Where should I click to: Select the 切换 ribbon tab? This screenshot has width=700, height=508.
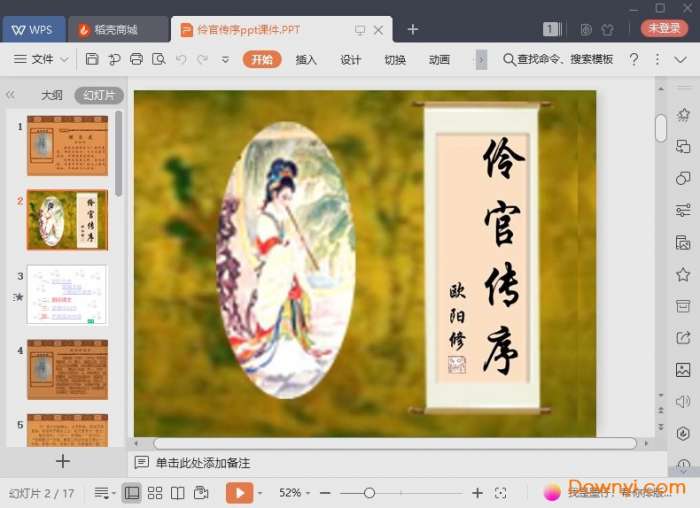point(395,59)
